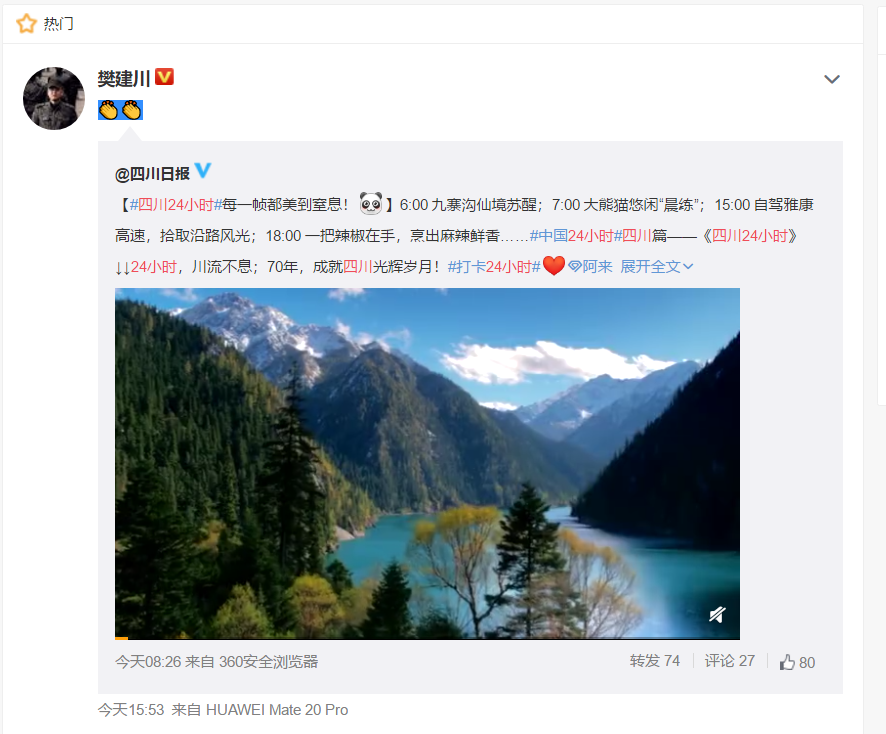Click the panda emoji in the post text
This screenshot has width=886, height=734.
click(x=371, y=204)
